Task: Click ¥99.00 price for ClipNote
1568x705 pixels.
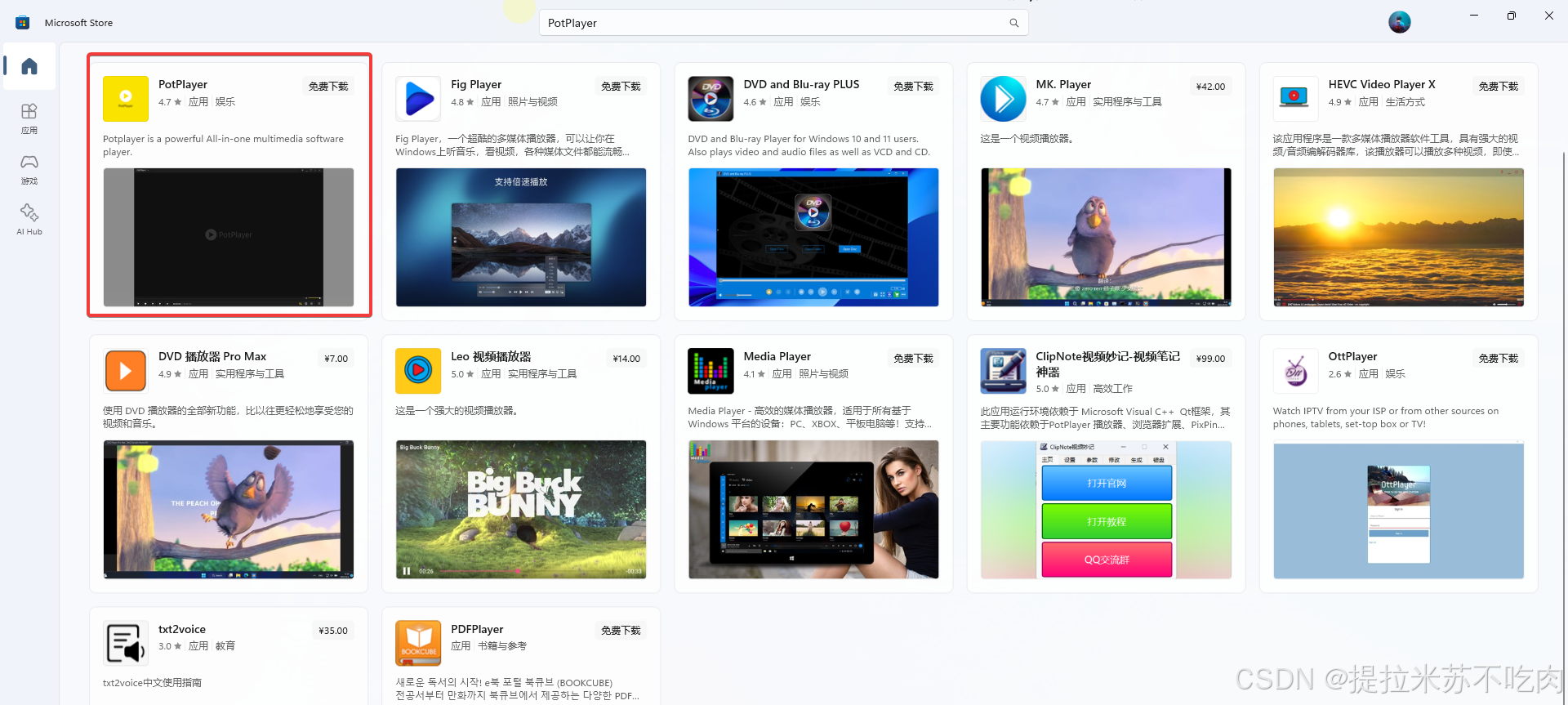Action: coord(1210,359)
